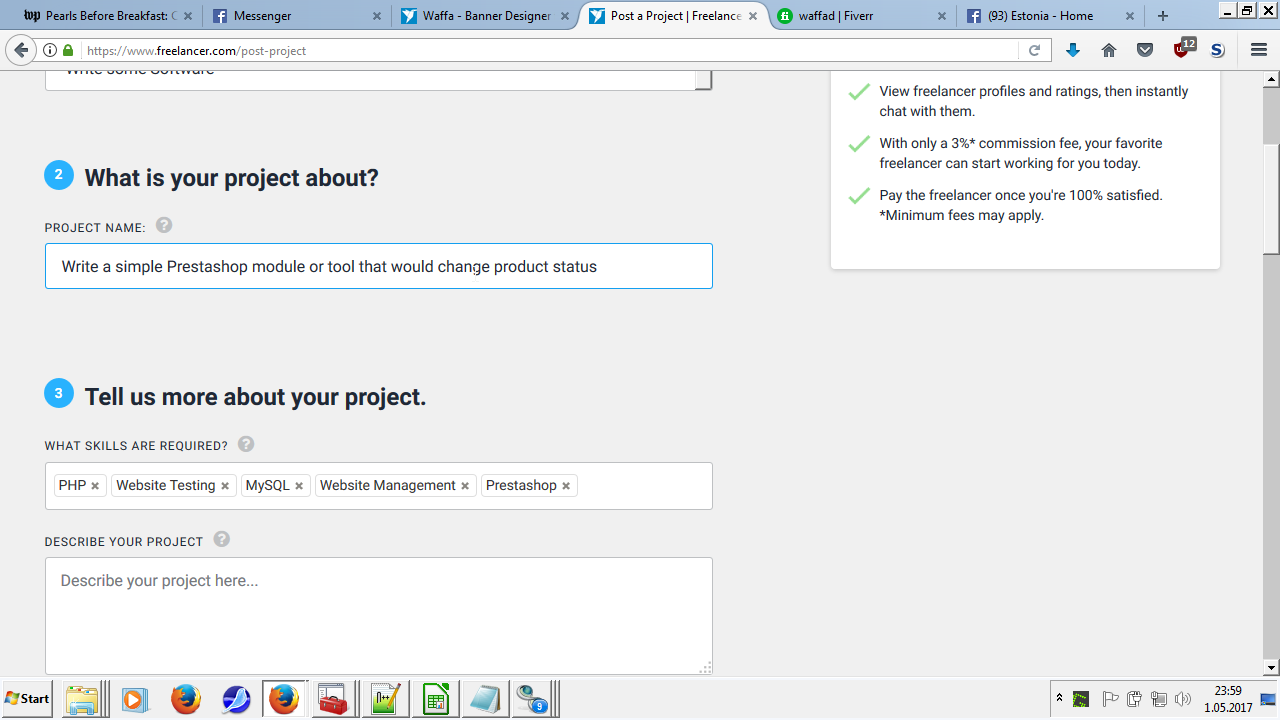Screen dimensions: 1280x720
Task: Click the green padlock in the address bar
Action: pos(68,50)
